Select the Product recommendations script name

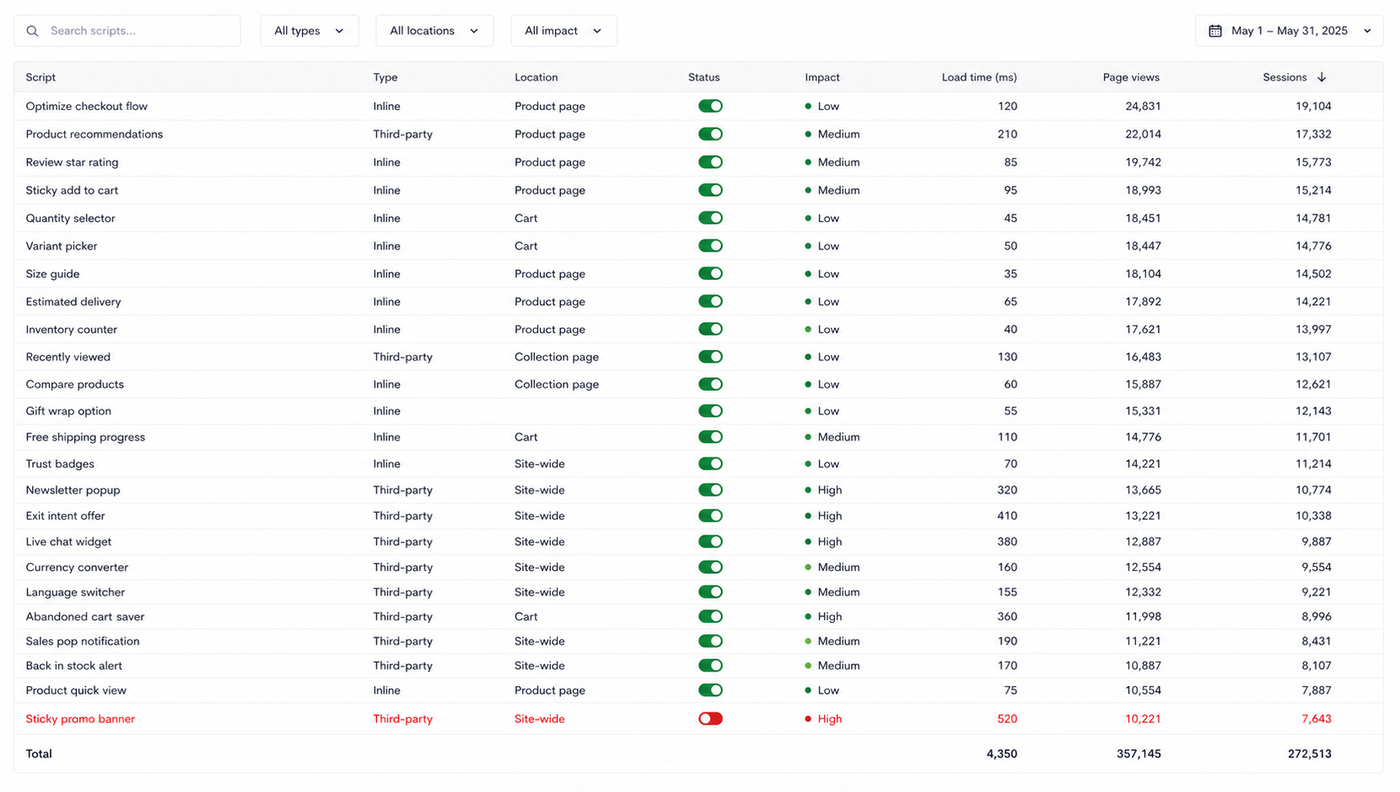click(x=94, y=134)
